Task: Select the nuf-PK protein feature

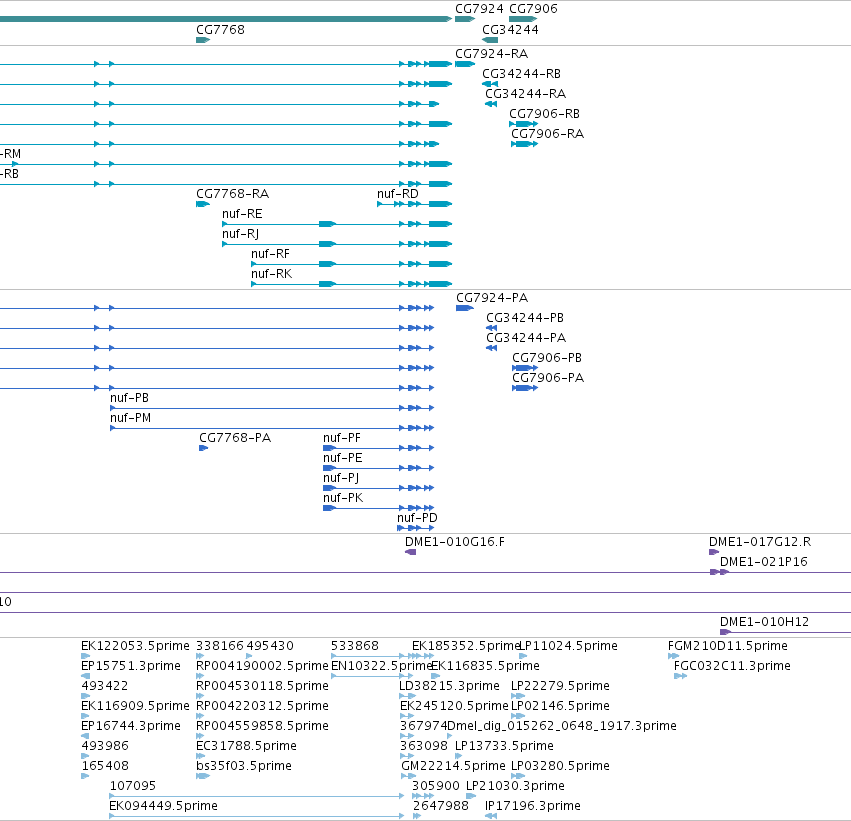Action: click(379, 508)
